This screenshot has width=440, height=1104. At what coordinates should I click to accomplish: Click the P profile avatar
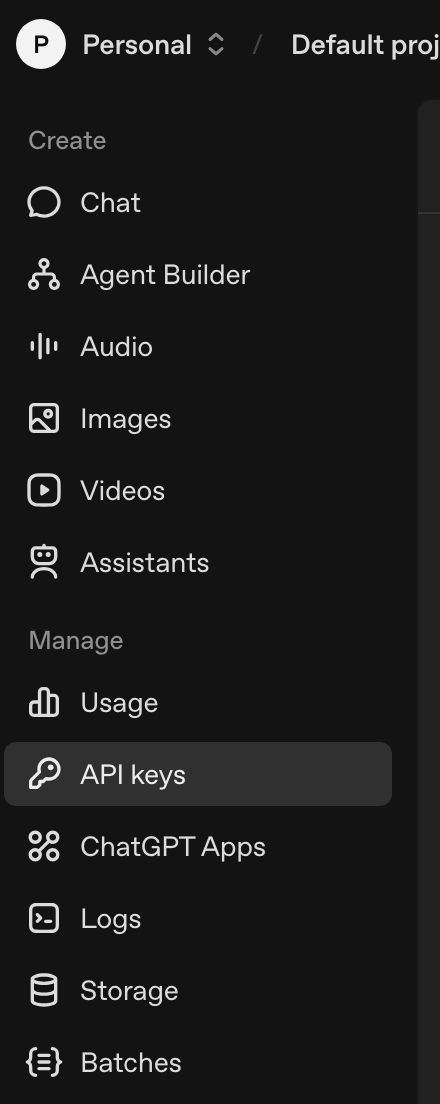tap(41, 44)
